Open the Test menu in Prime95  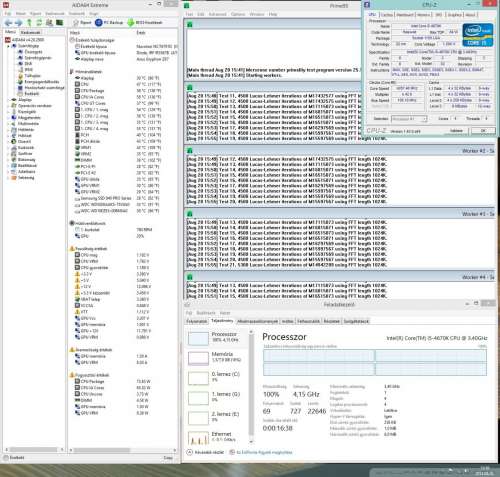189,14
